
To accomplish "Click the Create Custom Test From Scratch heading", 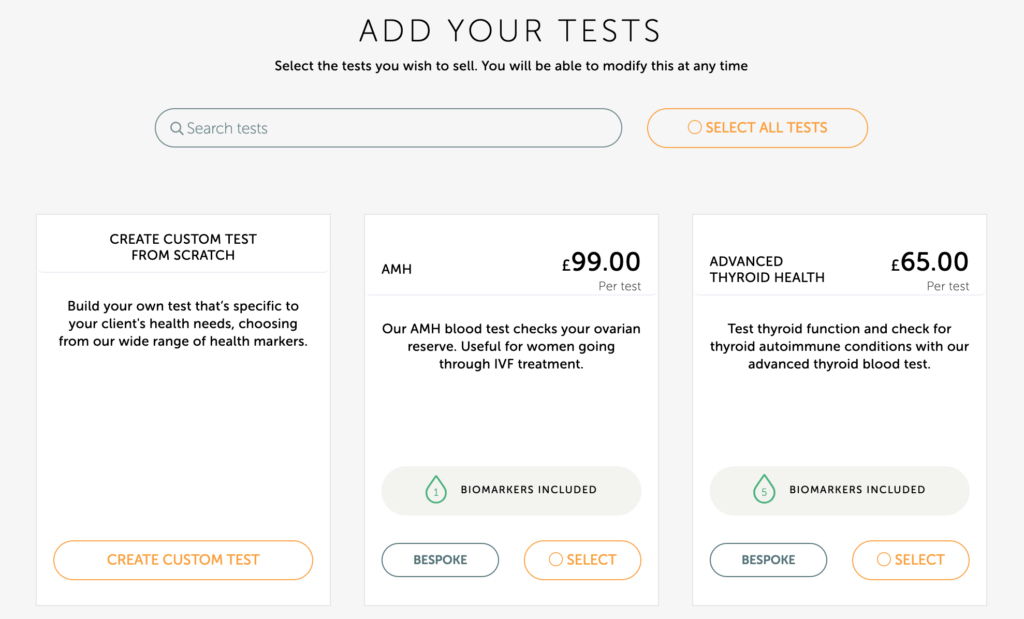I will click(x=183, y=247).
